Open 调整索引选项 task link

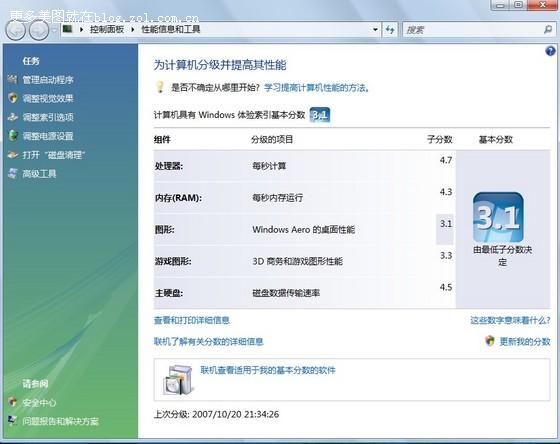(x=48, y=117)
